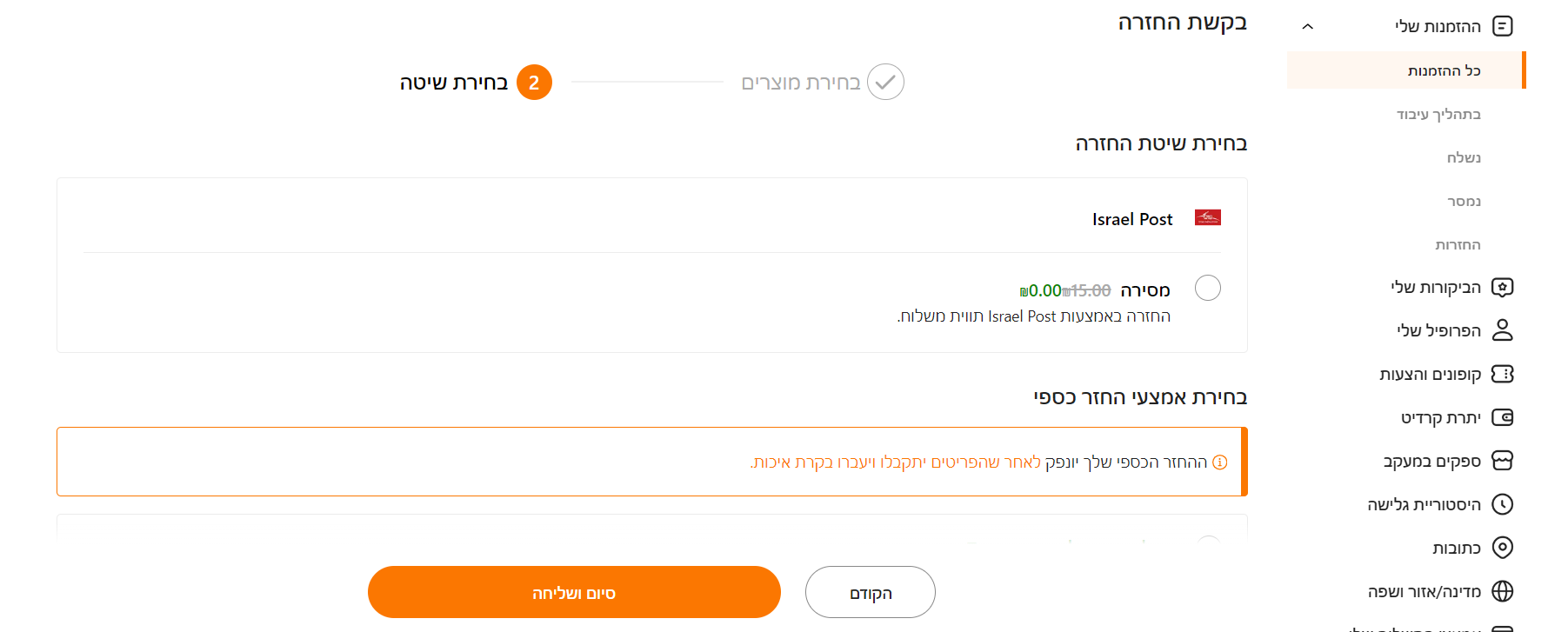The width and height of the screenshot is (1568, 632).
Task: Click the Country/Region and Language globe icon
Action: click(1502, 591)
